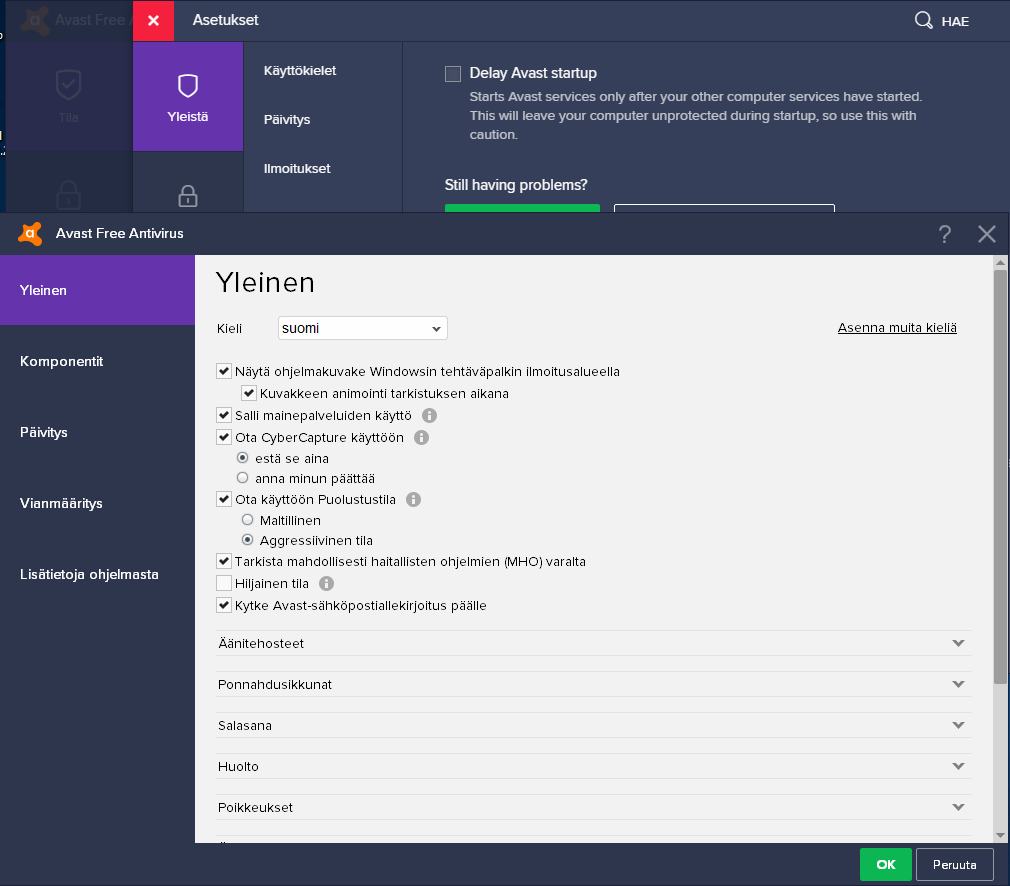This screenshot has width=1010, height=886.
Task: Select the 'estä se aina' radio option
Action: [x=242, y=458]
